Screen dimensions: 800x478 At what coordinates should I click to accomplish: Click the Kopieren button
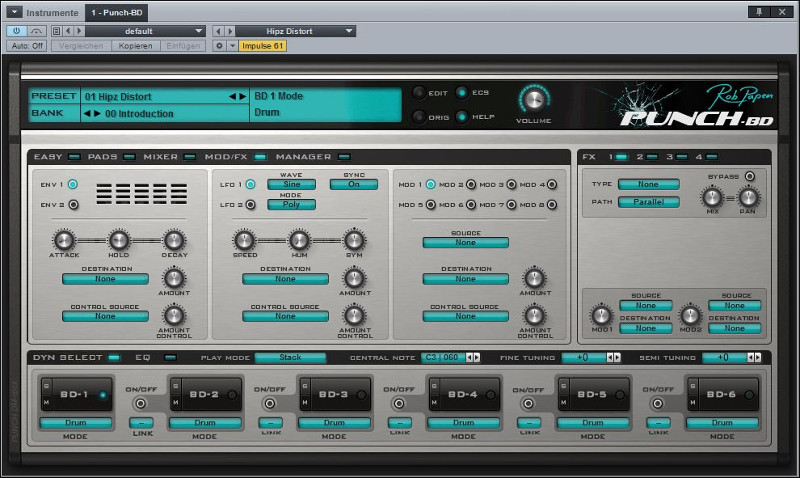click(135, 46)
